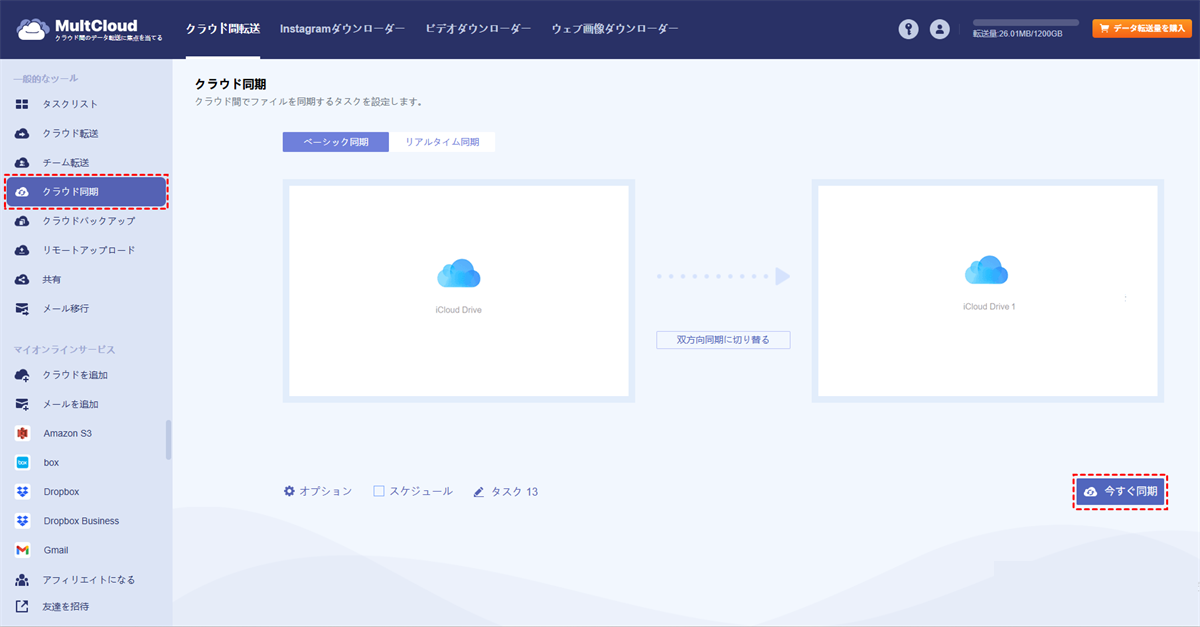Viewport: 1200px width, 627px height.
Task: Click the リモートアップロード label
Action: pos(89,250)
